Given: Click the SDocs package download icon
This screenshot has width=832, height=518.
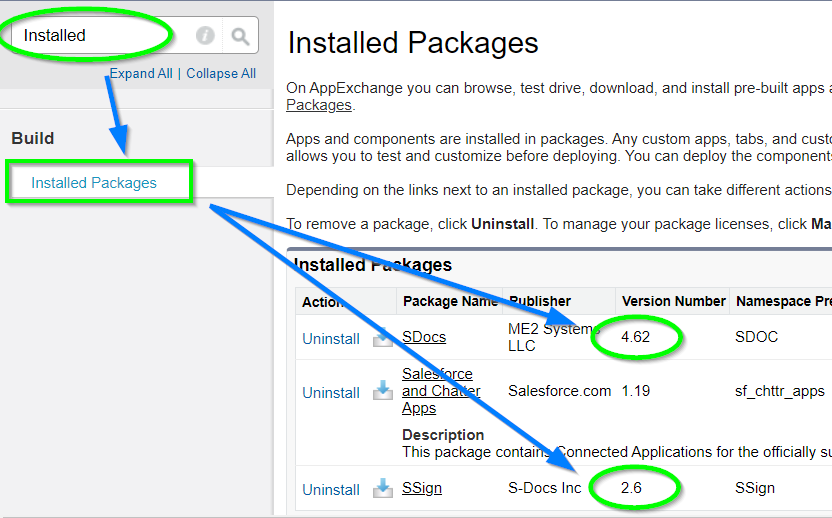Looking at the screenshot, I should pyautogui.click(x=383, y=338).
